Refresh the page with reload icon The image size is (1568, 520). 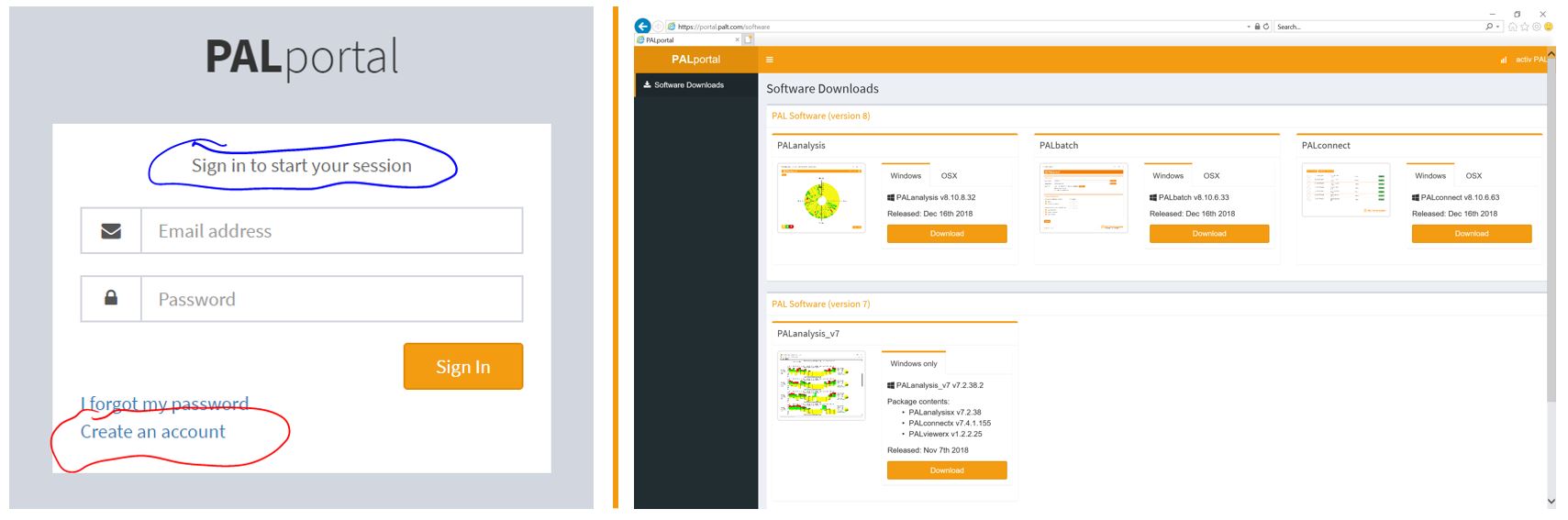point(1266,27)
